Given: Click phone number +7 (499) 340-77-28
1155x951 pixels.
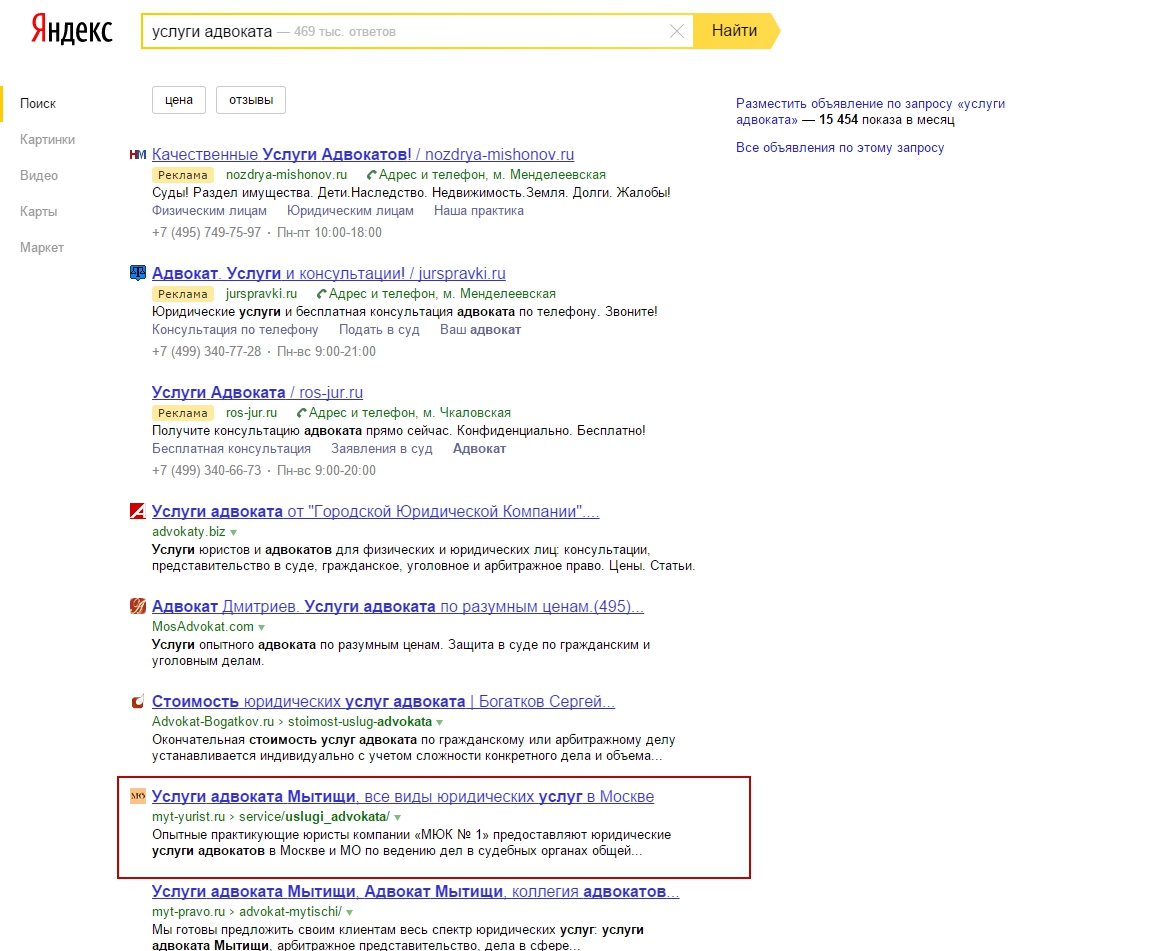Looking at the screenshot, I should tap(206, 352).
